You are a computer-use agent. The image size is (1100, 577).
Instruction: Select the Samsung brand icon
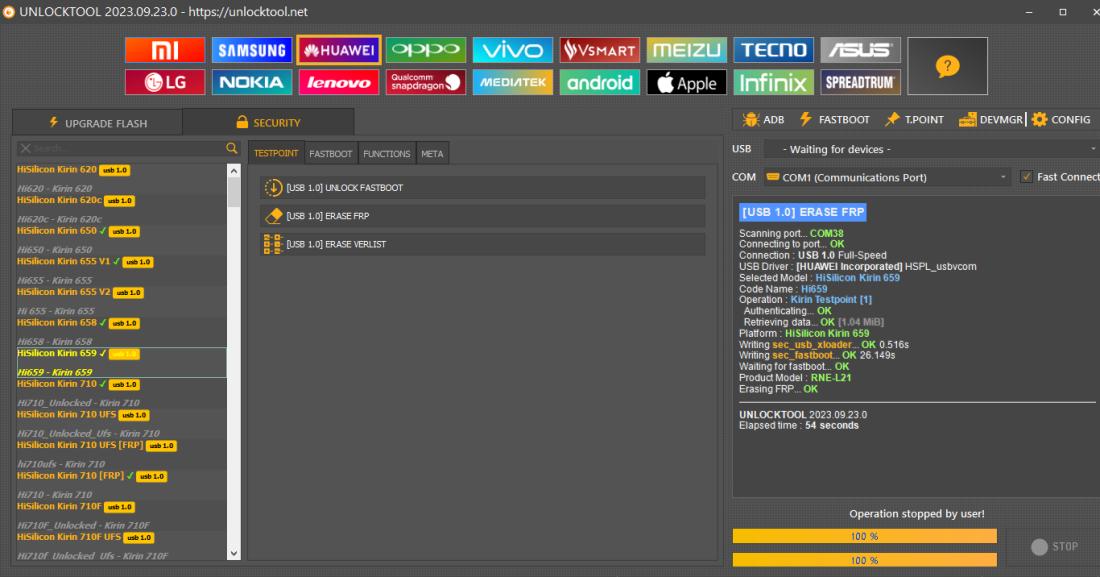pyautogui.click(x=252, y=51)
